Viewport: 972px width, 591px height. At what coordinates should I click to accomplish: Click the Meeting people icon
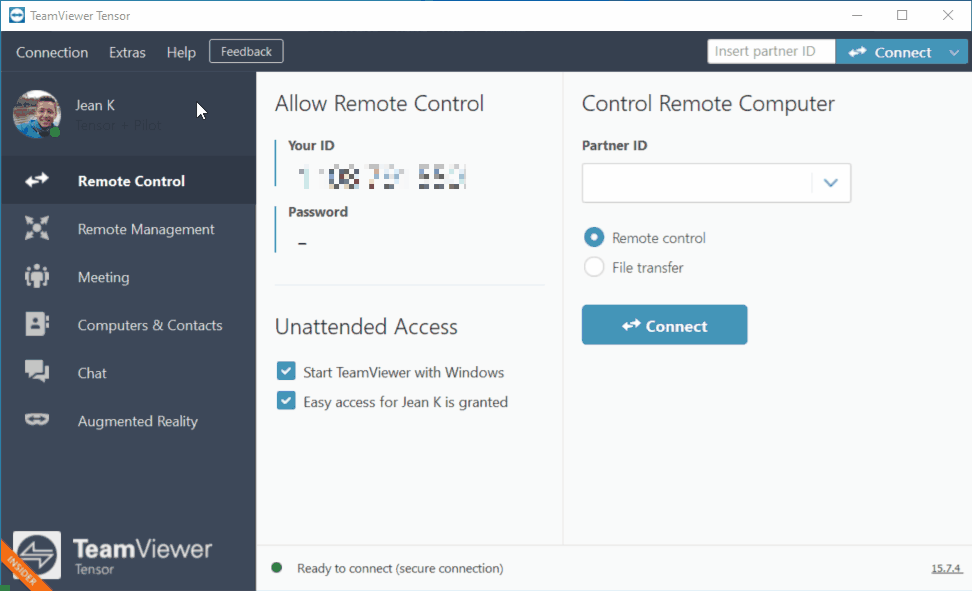coord(37,276)
